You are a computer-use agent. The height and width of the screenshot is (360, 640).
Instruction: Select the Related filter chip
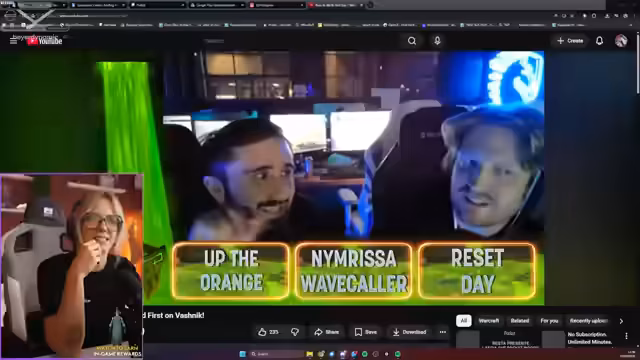(x=520, y=321)
